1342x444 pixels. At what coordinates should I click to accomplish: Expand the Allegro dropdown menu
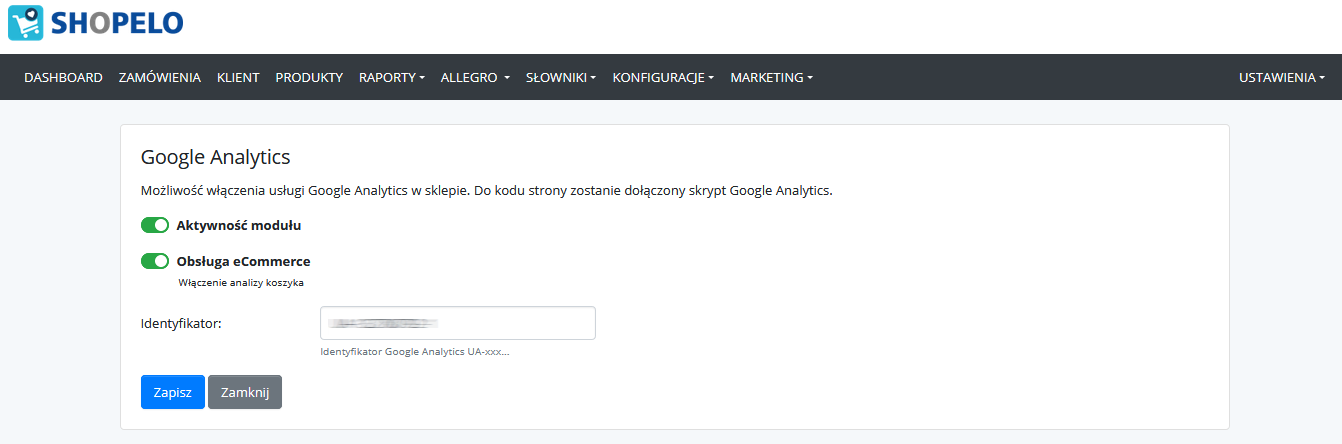click(475, 77)
